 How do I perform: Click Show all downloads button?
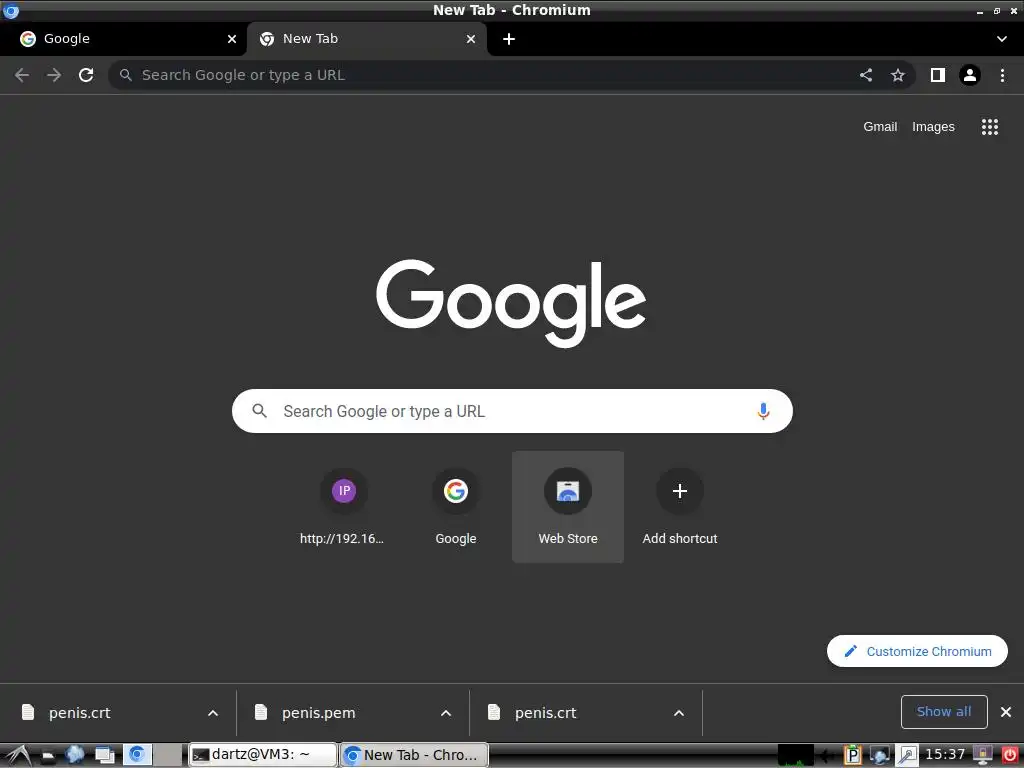[x=944, y=712]
